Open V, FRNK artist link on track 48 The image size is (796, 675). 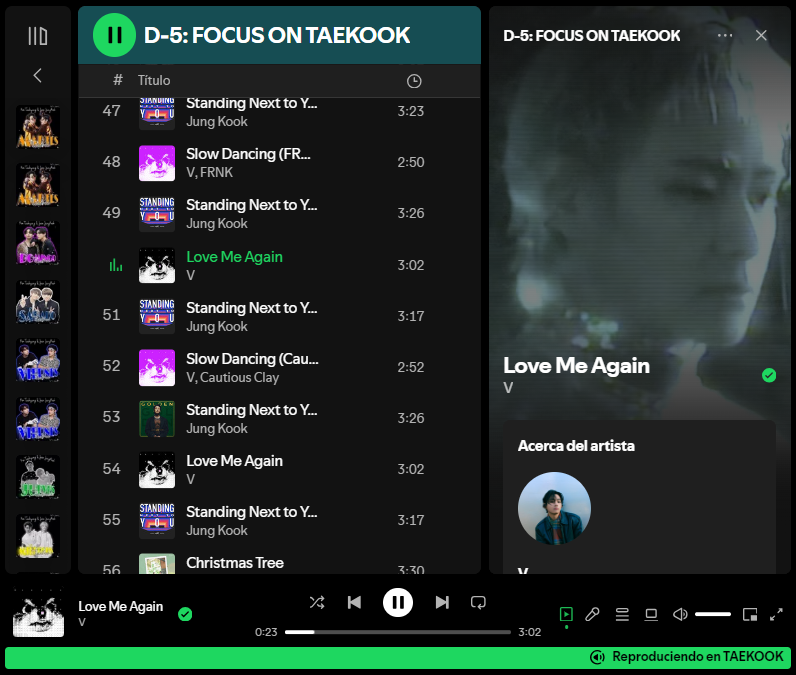click(210, 173)
